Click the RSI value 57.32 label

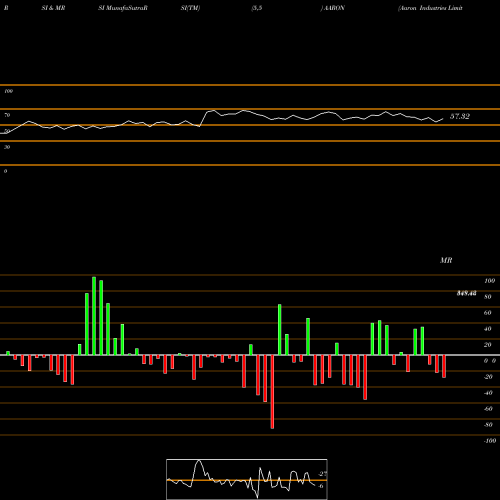tap(460, 116)
